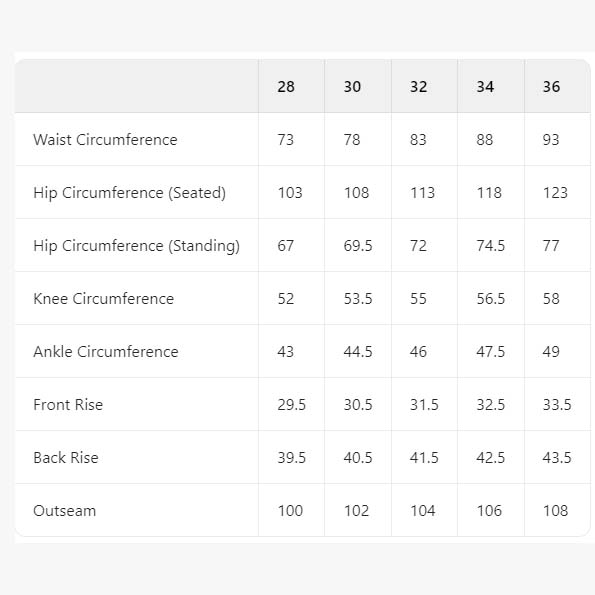Image resolution: width=595 pixels, height=595 pixels.
Task: Select the Hip Circumference (Seated) label
Action: pos(129,193)
